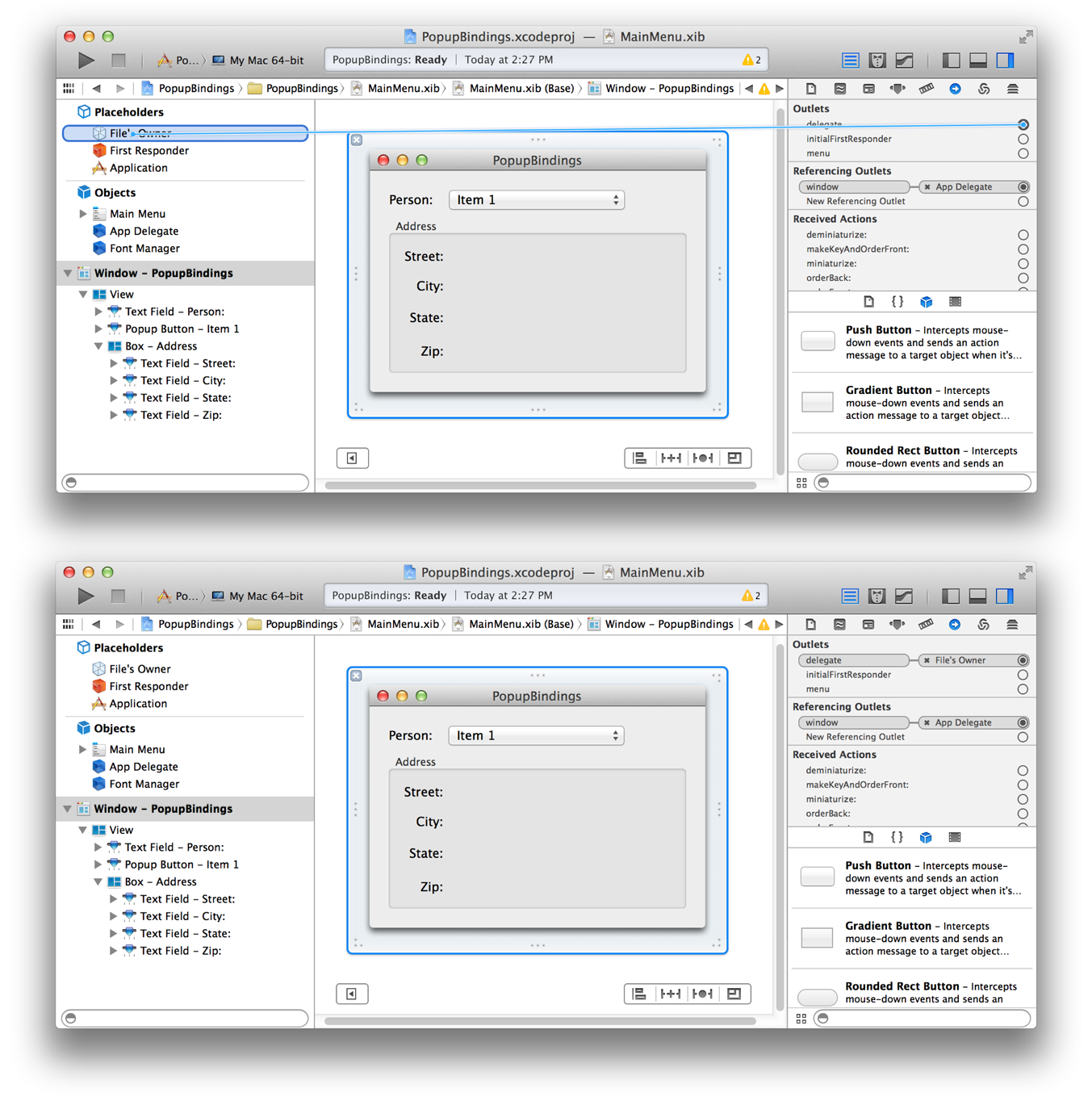
Task: Toggle navigator pane in bottom window
Action: [x=951, y=596]
